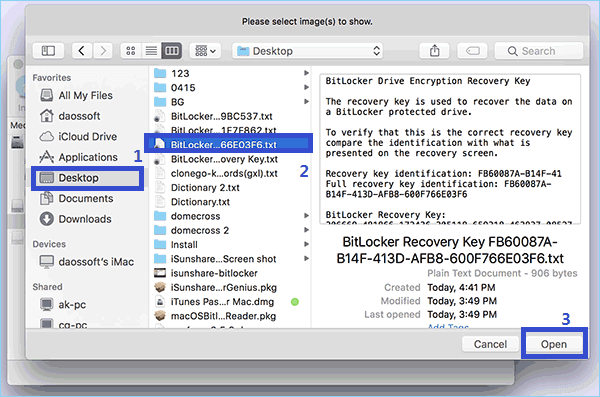The height and width of the screenshot is (397, 600).
Task: Go back with the left chevron
Action: (x=82, y=51)
